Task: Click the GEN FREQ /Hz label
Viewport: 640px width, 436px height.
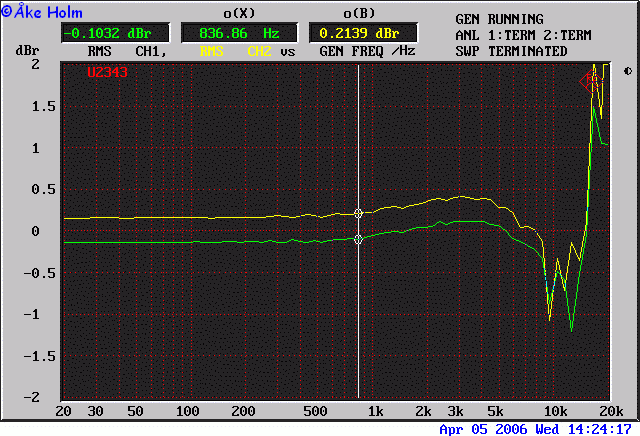Action: point(367,51)
